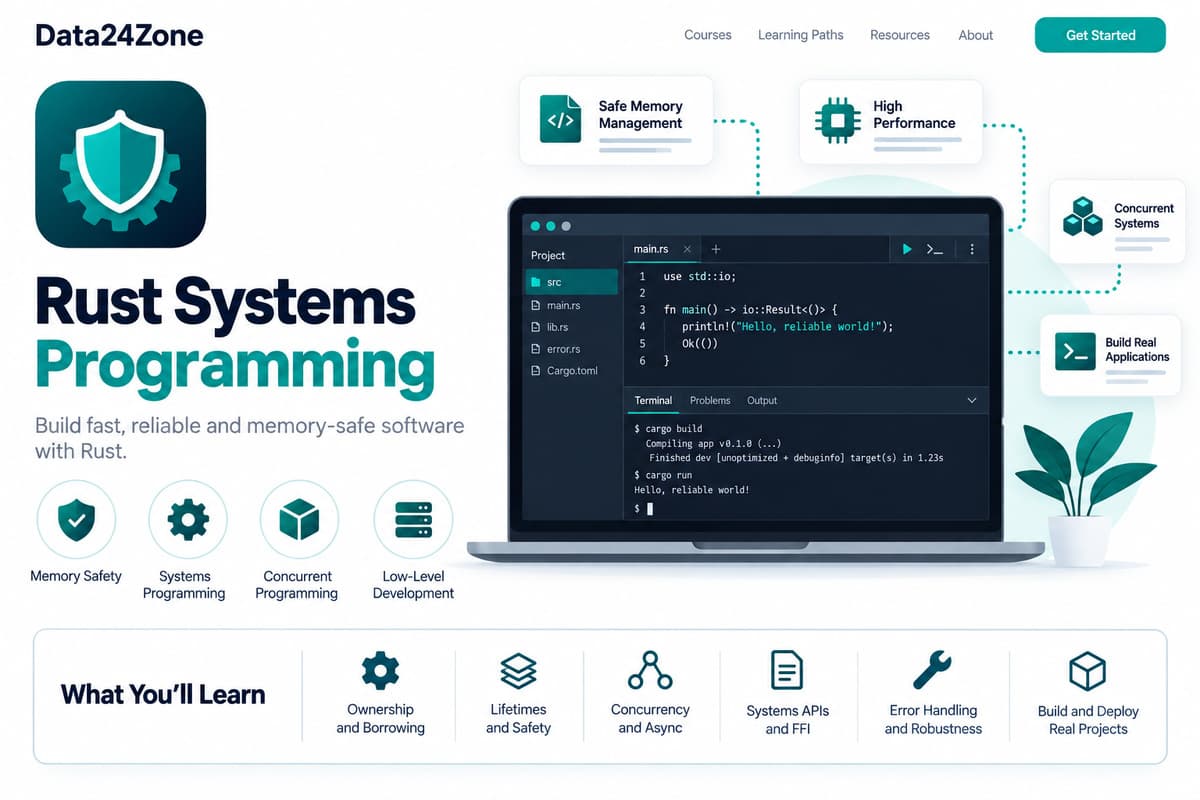Image resolution: width=1200 pixels, height=800 pixels.
Task: Click the 'Finished dev' terminal output line
Action: [796, 458]
